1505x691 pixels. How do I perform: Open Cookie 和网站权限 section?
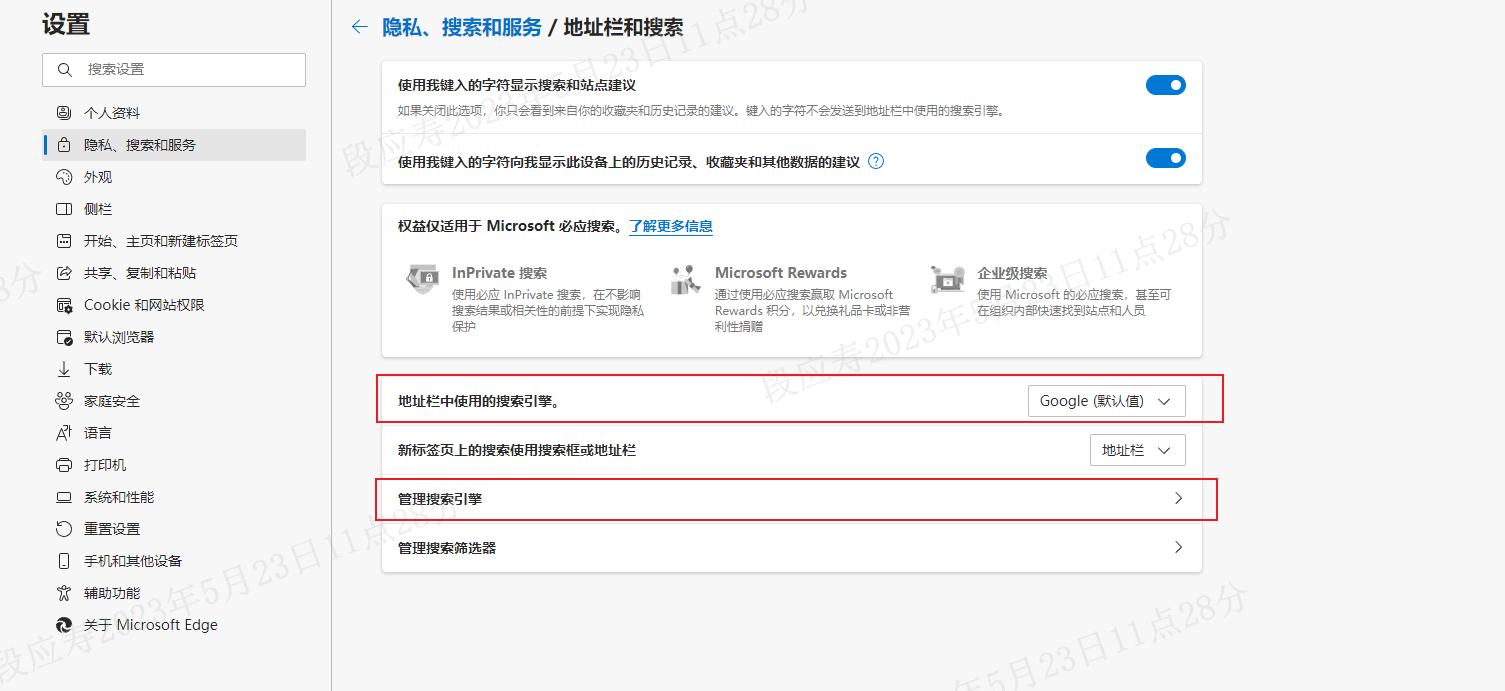click(175, 305)
